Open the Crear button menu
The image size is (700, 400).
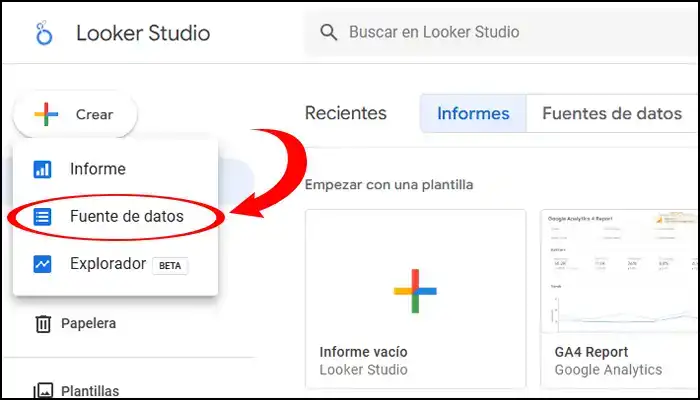pyautogui.click(x=75, y=114)
